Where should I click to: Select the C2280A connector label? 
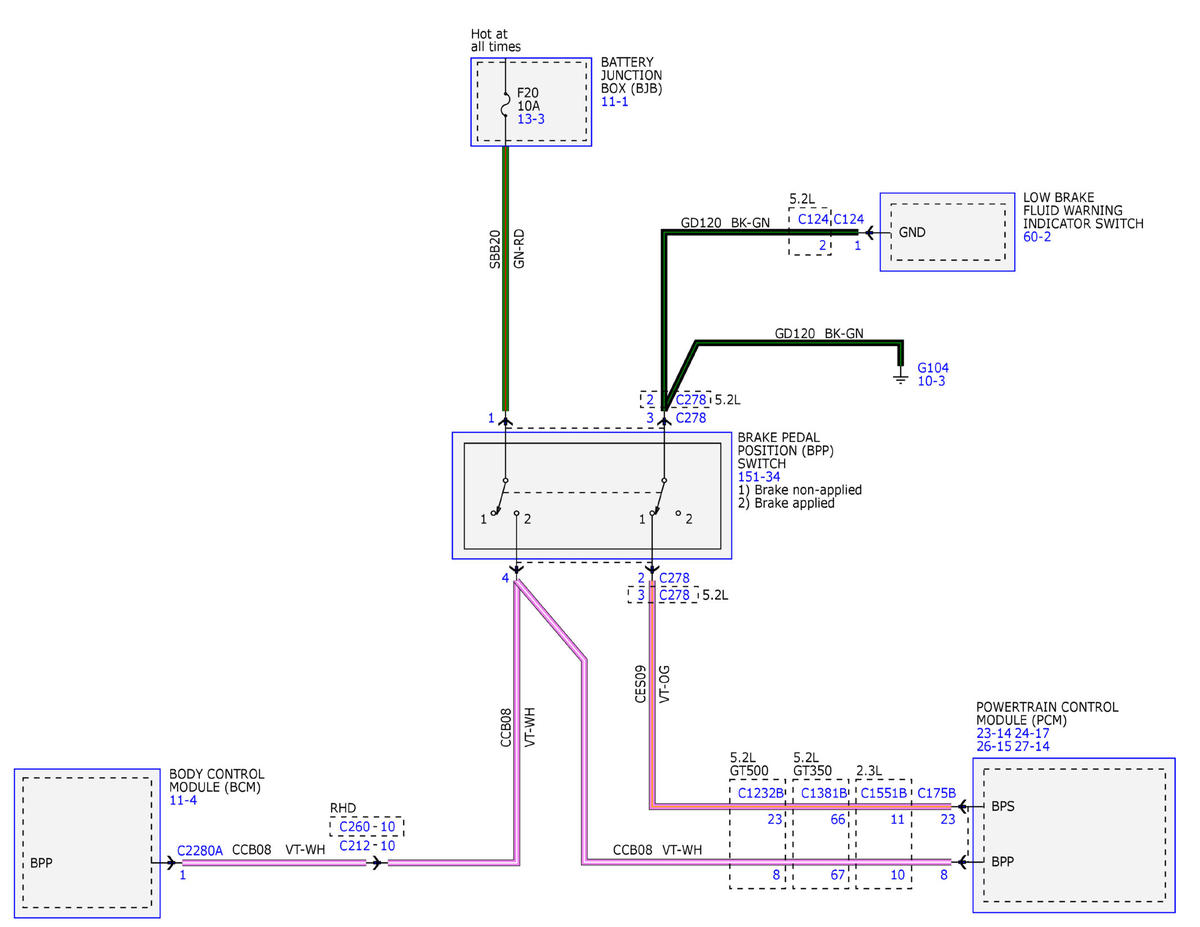(x=200, y=851)
